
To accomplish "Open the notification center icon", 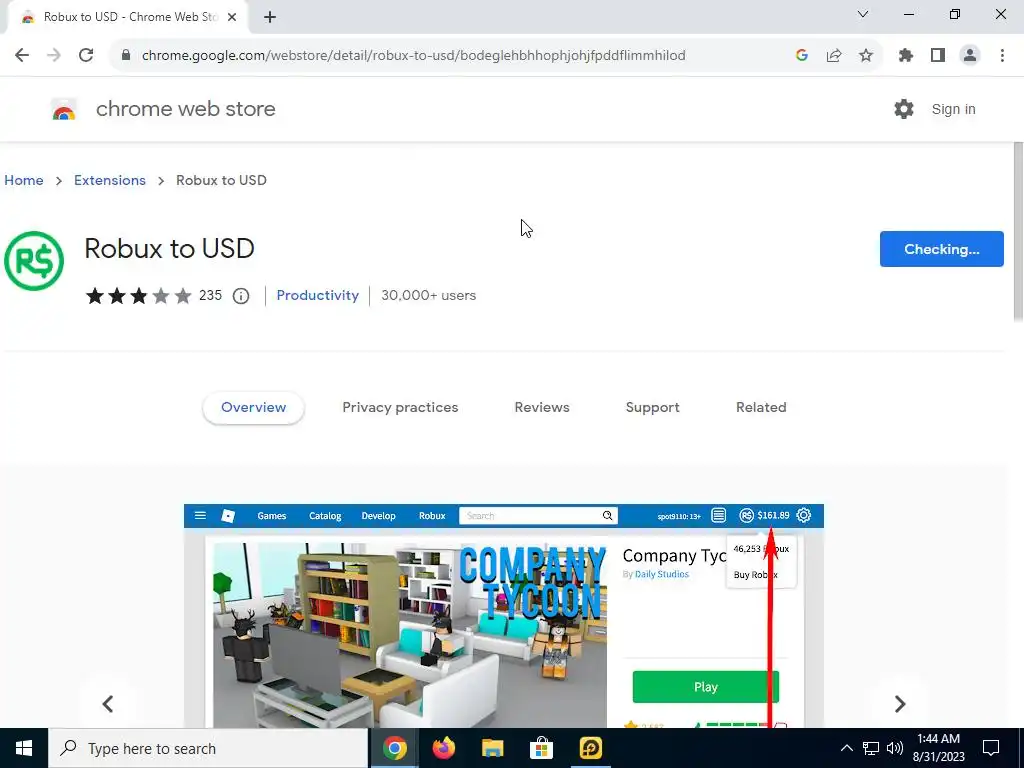I will coord(991,748).
